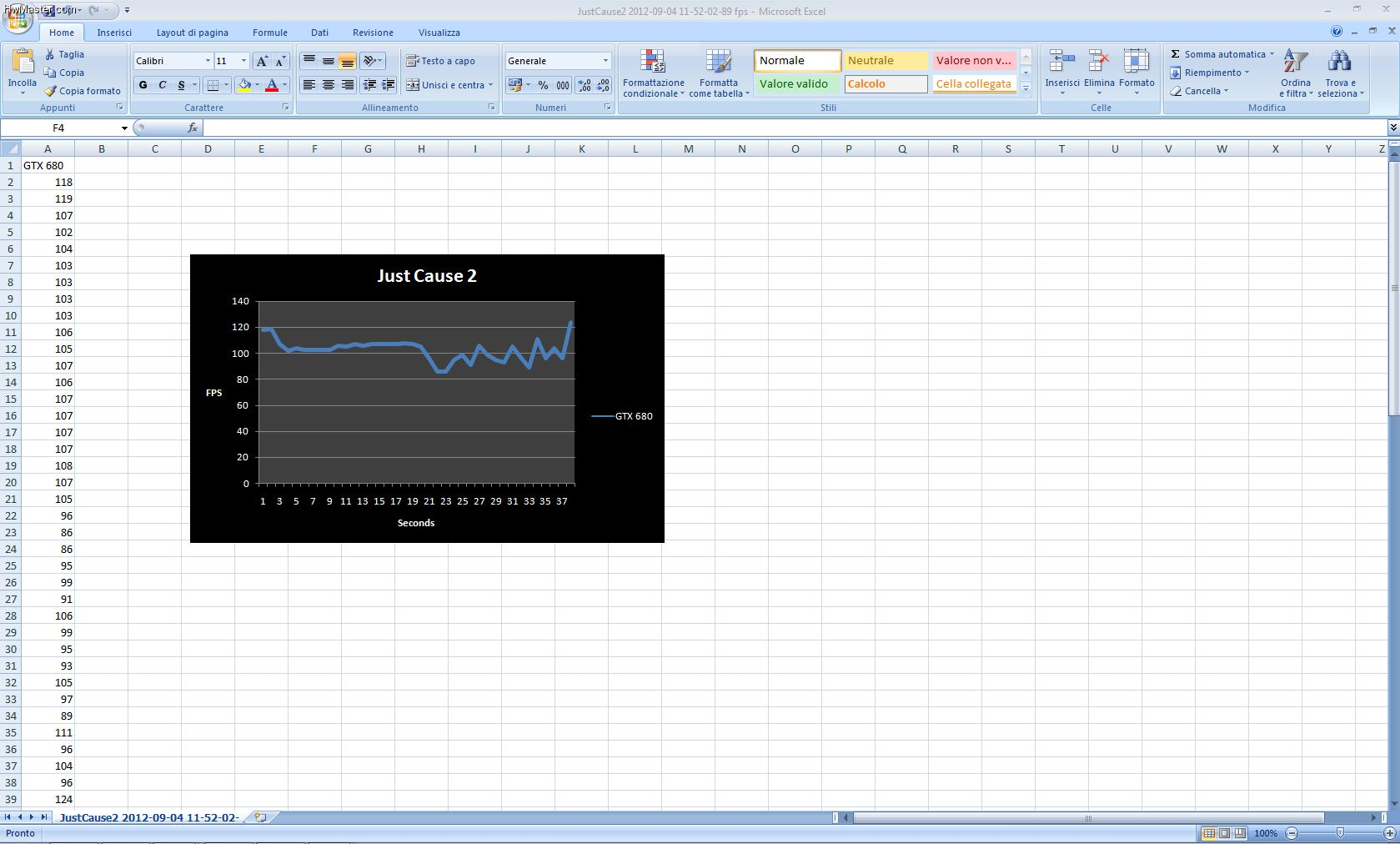Expand Somma automatica dropdown arrow
Screen dimensions: 1400x844
click(1272, 54)
